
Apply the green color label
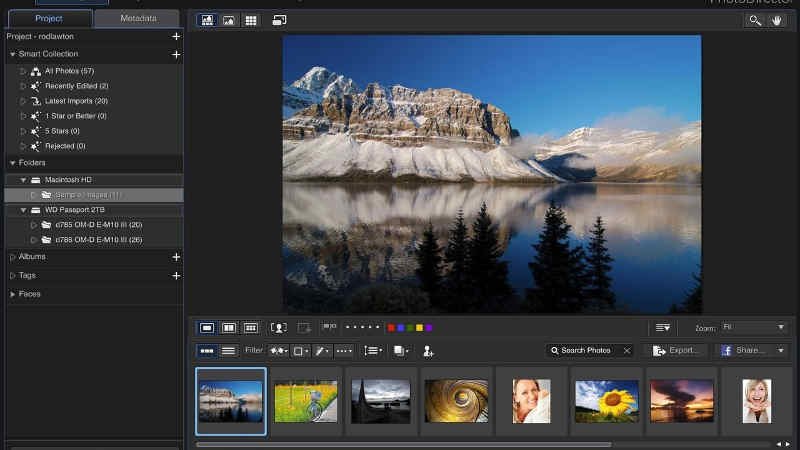tap(410, 328)
